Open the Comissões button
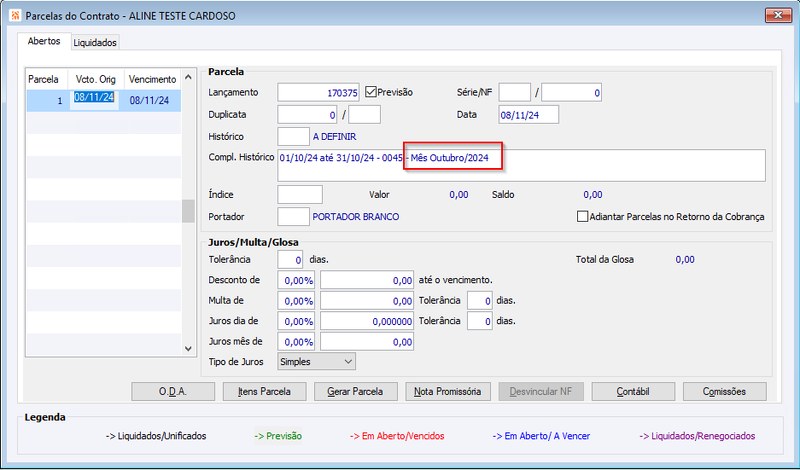 (724, 392)
